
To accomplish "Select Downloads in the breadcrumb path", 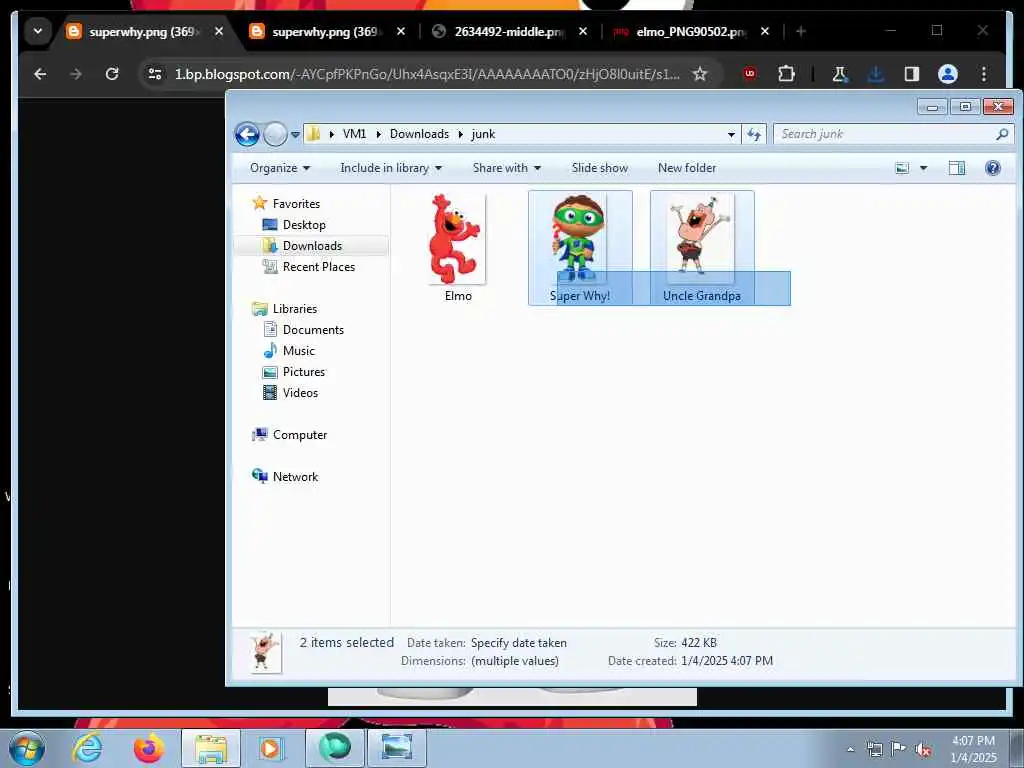I will [x=419, y=134].
